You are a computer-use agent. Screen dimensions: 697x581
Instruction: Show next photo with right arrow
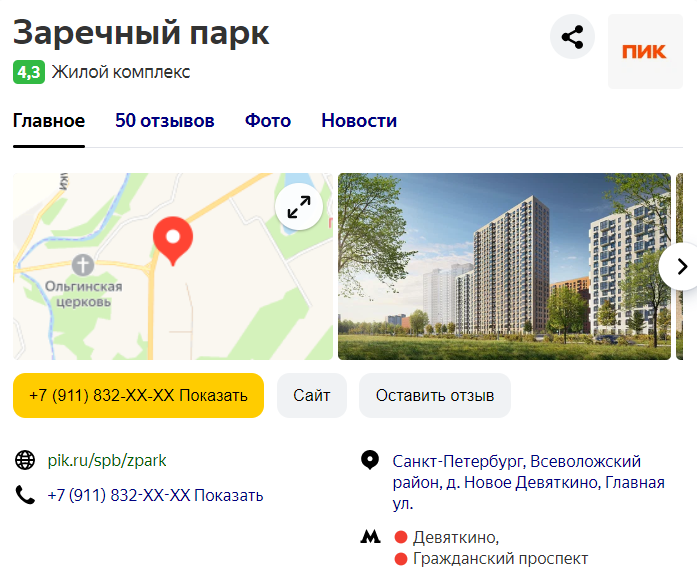coord(681,267)
